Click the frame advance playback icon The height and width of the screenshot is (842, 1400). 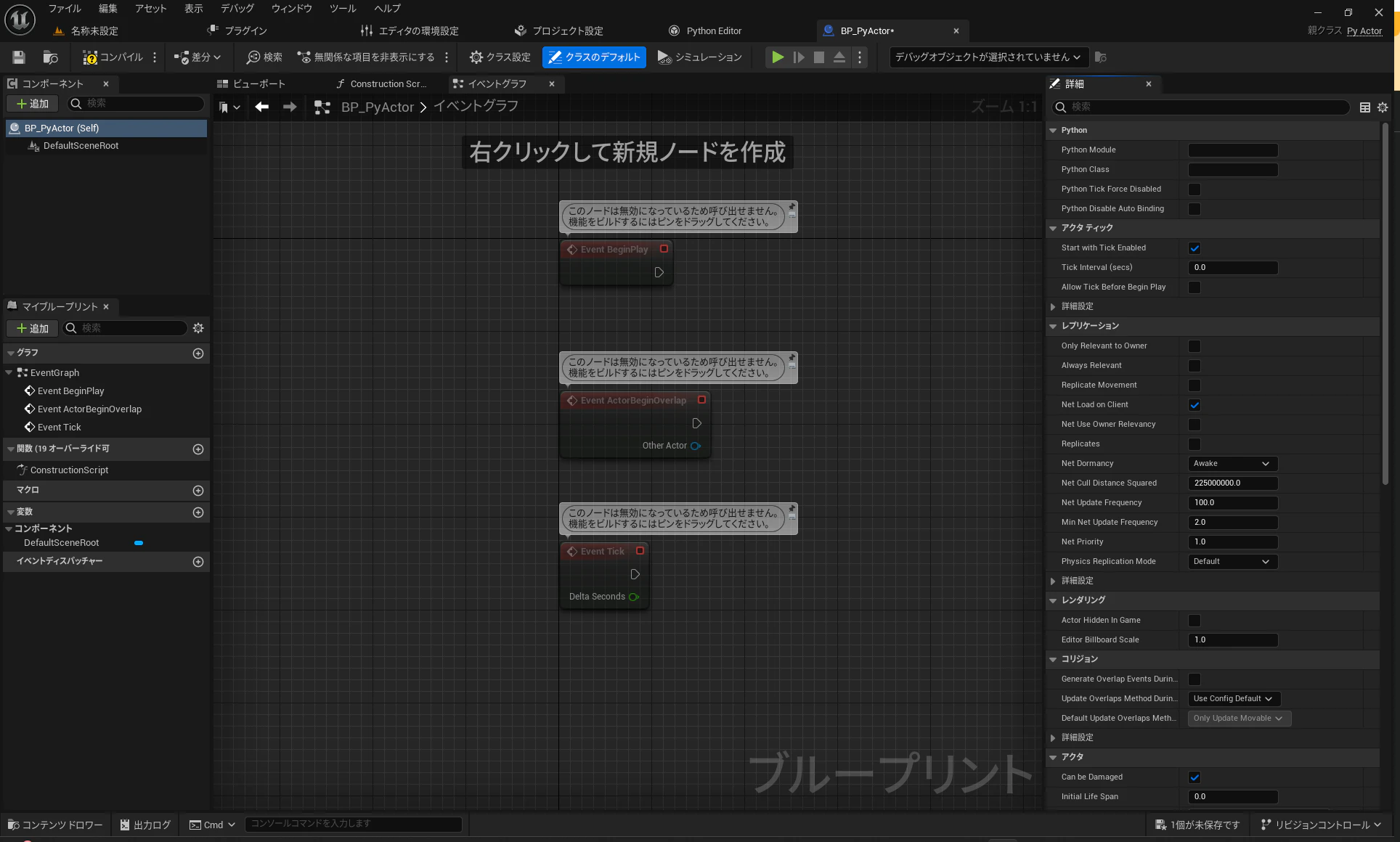tap(799, 57)
